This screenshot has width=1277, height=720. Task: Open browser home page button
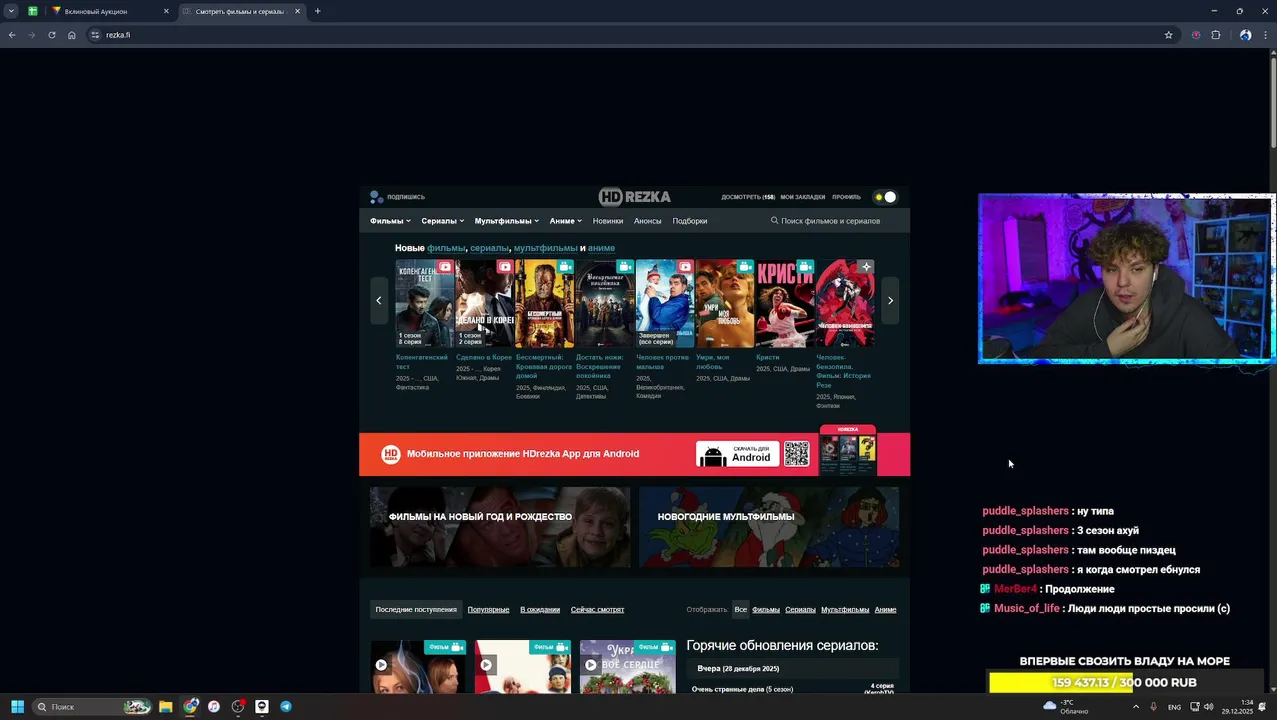pos(72,35)
